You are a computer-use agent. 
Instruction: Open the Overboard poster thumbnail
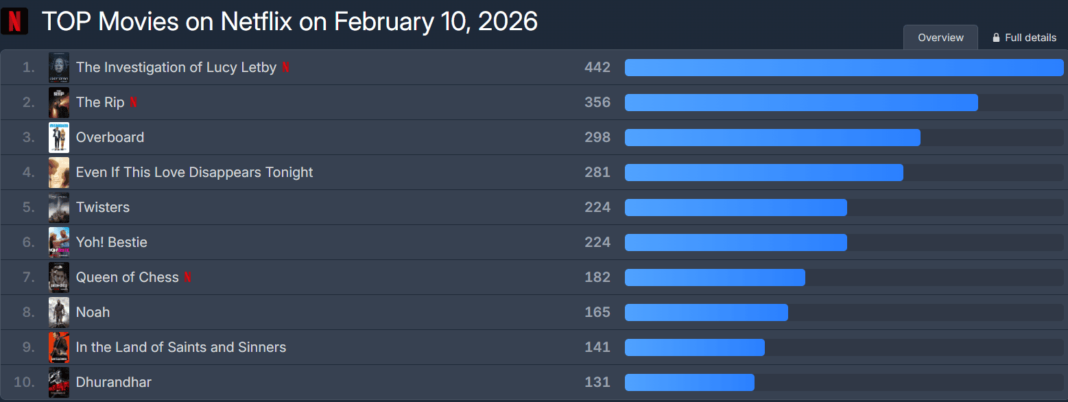[59, 138]
